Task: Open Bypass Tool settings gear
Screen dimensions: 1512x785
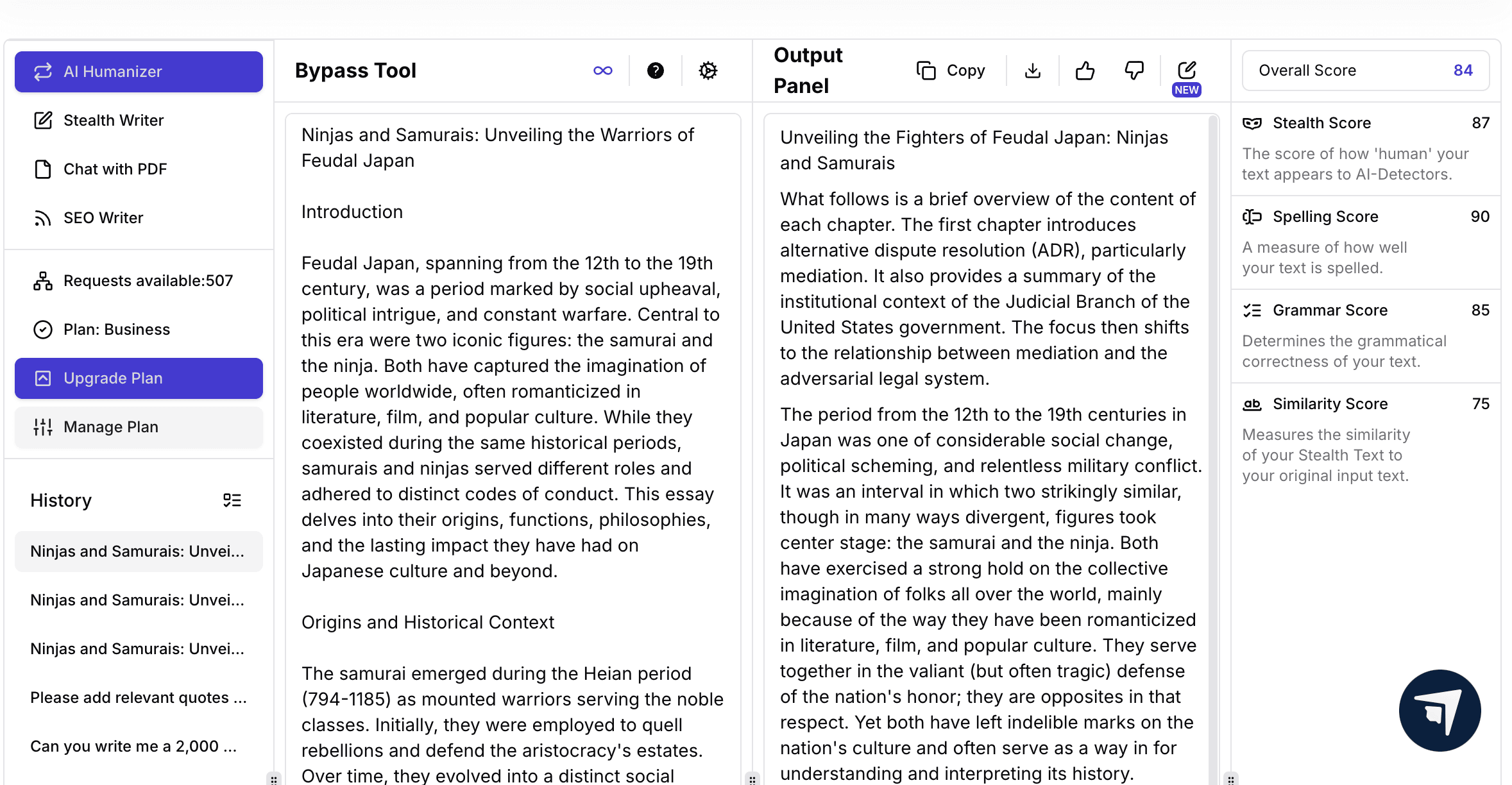Action: click(x=708, y=71)
